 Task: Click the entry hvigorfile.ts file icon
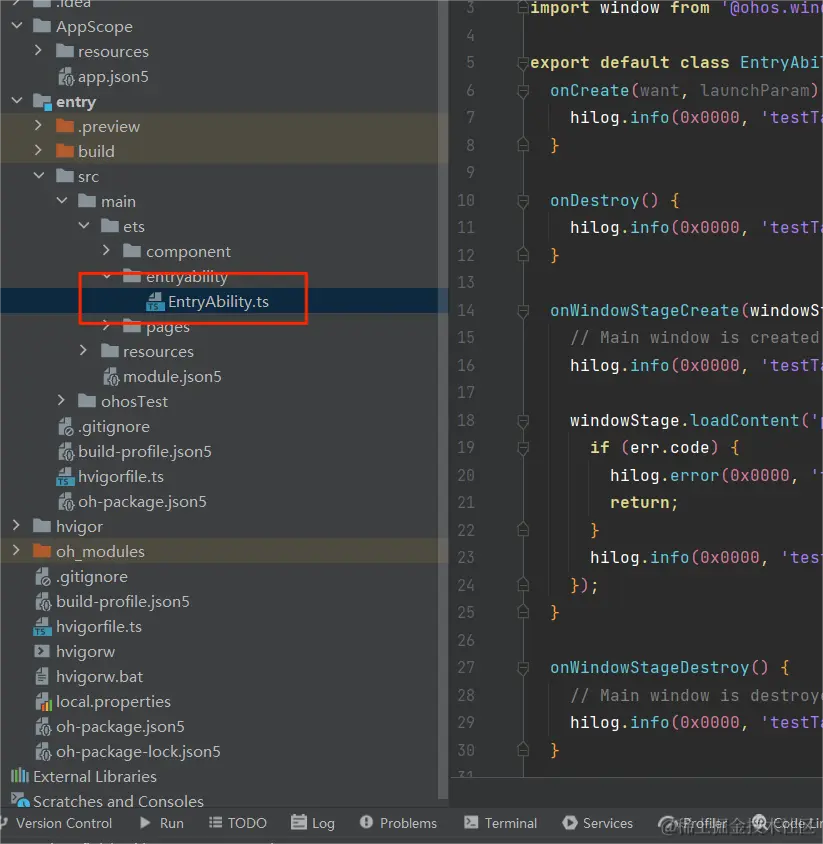[65, 476]
